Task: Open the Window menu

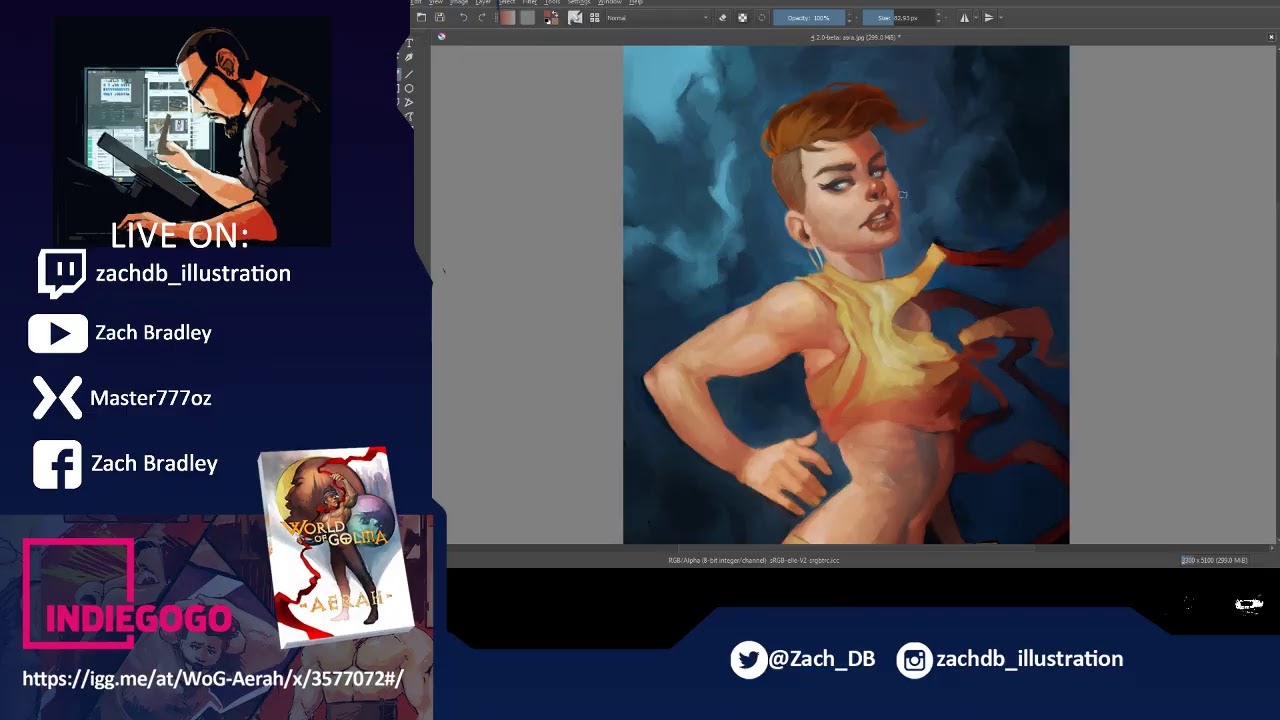Action: [609, 2]
